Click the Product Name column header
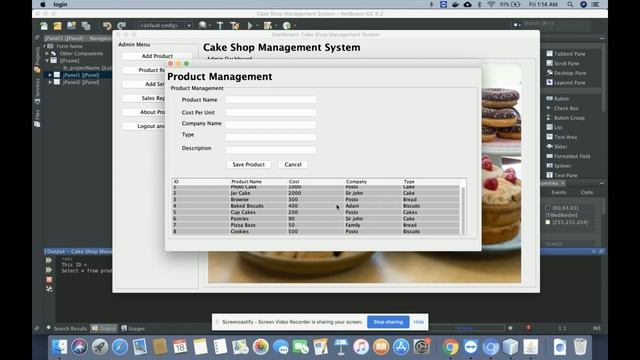The image size is (640, 360). click(x=247, y=182)
